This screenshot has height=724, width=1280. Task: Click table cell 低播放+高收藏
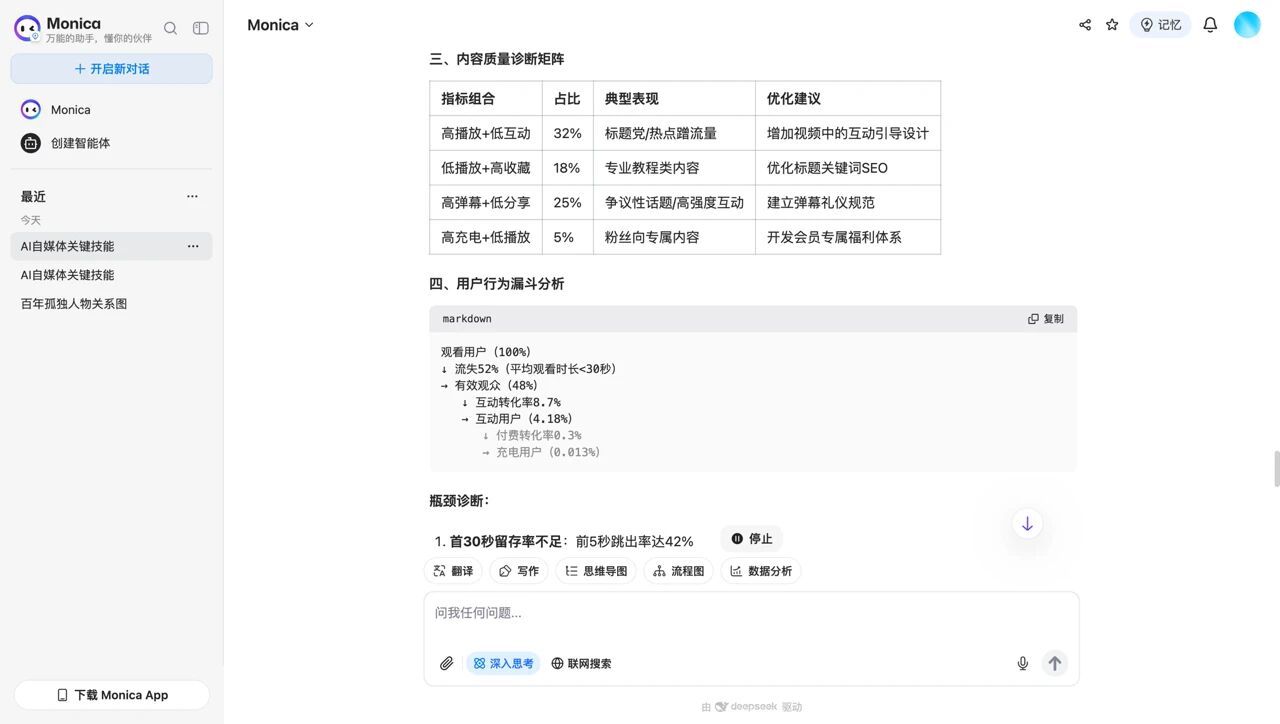point(486,168)
